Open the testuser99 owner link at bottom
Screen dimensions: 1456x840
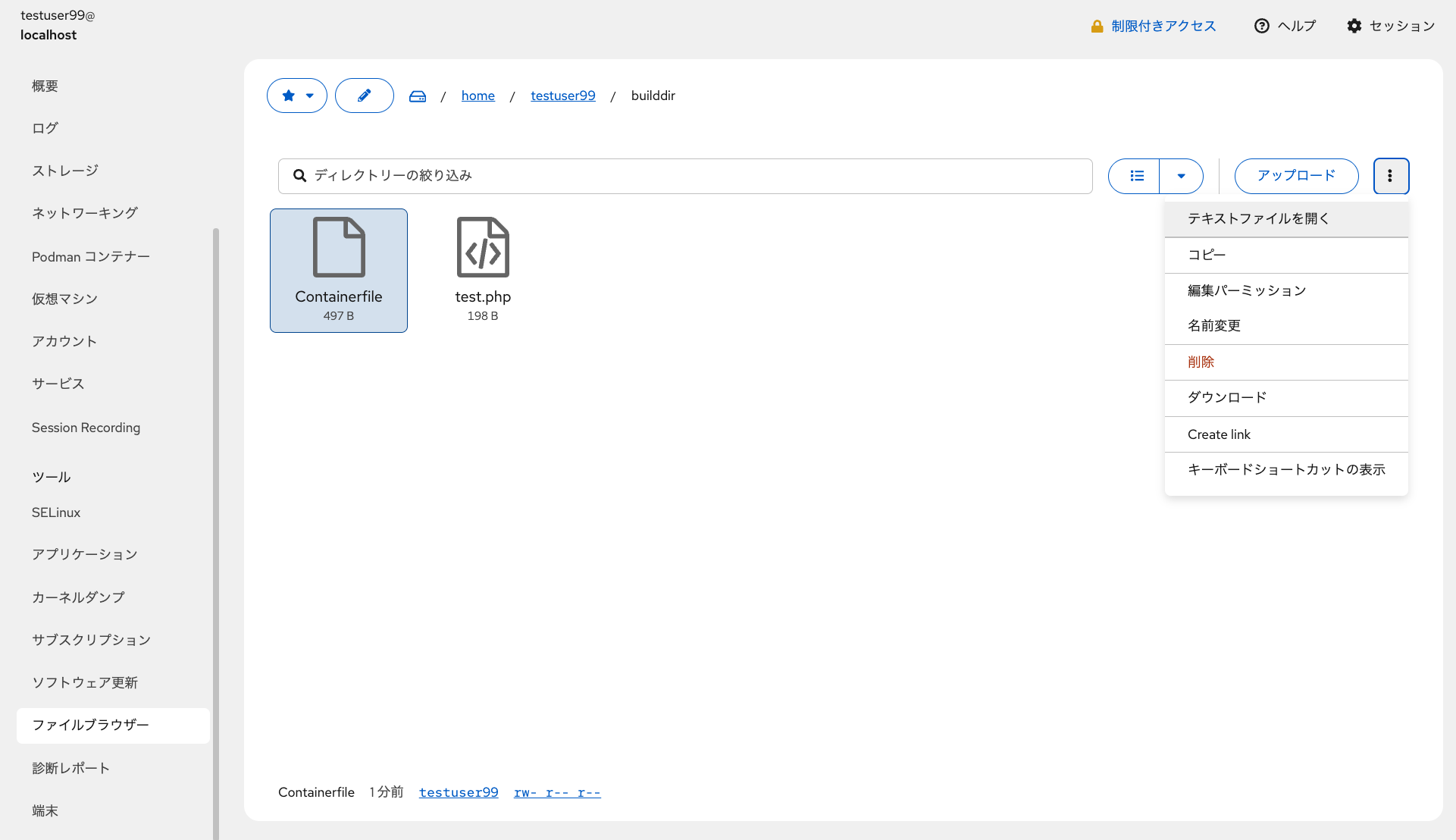(x=459, y=791)
